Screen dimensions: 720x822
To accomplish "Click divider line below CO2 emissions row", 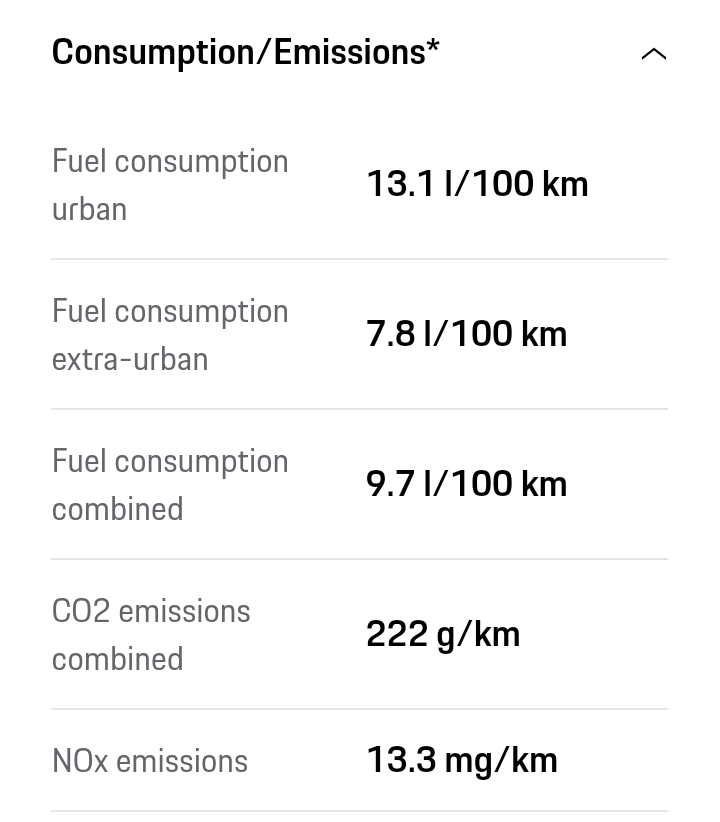I will [359, 709].
